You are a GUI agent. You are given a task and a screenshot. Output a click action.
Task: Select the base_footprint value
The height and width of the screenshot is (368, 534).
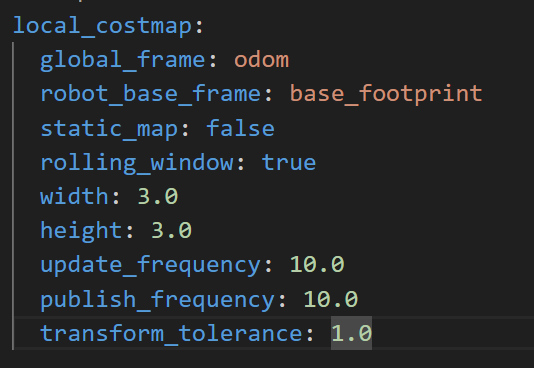[x=386, y=94]
